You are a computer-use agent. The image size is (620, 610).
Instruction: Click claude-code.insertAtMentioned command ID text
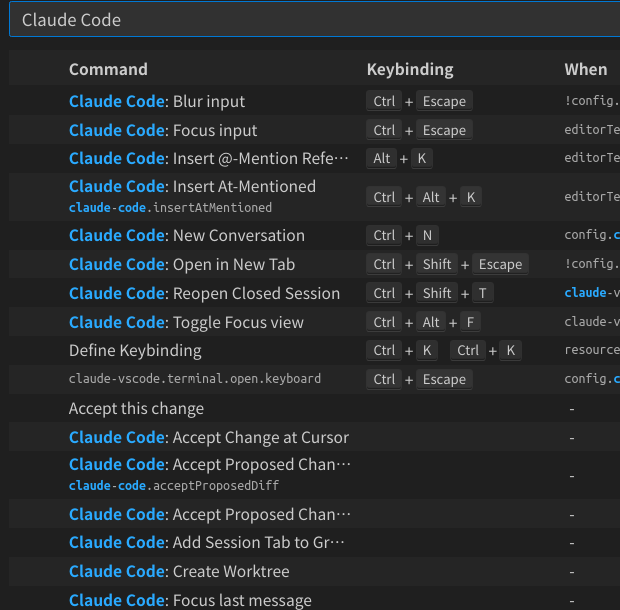tap(170, 208)
